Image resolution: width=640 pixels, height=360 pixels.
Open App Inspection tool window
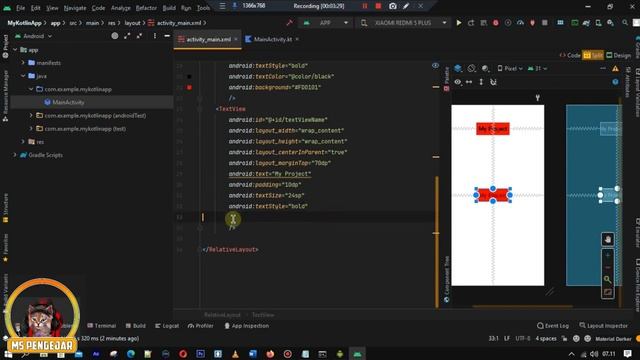tap(247, 326)
